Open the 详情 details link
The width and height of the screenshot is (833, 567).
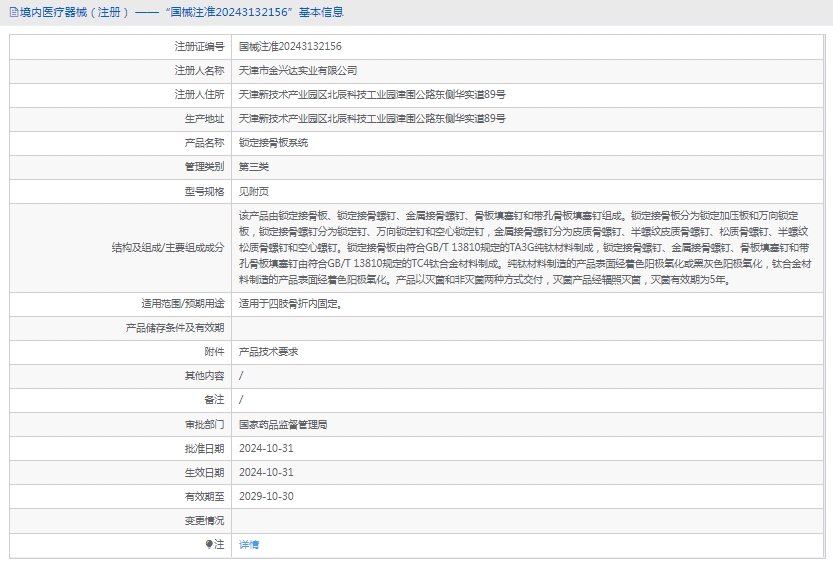249,545
